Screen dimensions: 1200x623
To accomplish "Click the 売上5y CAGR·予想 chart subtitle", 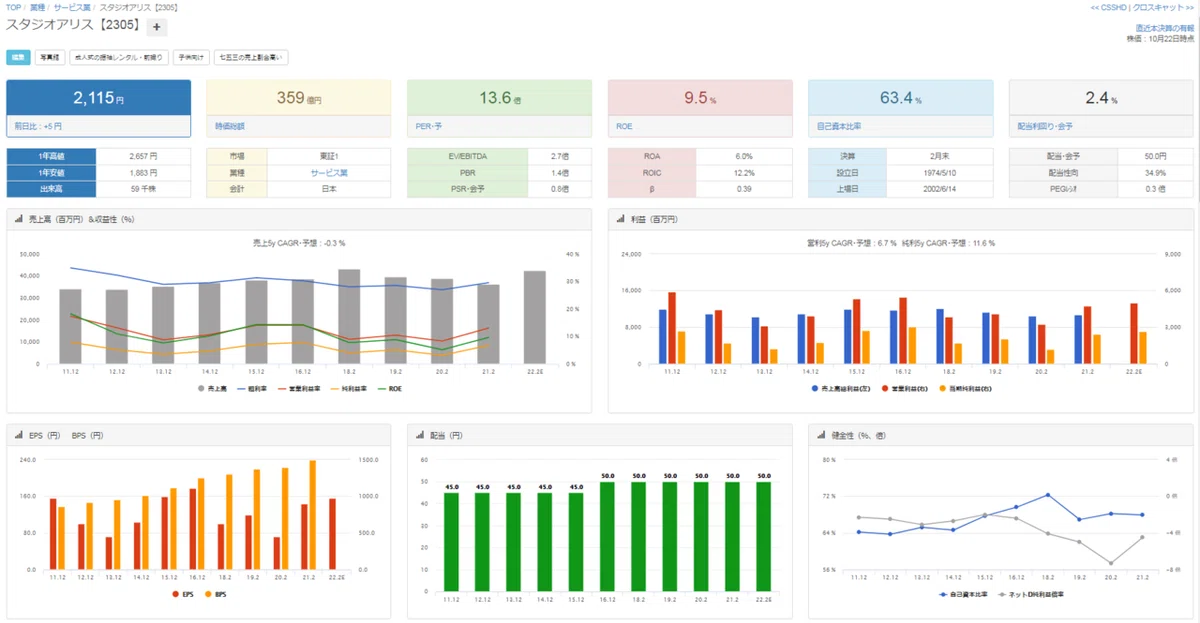I will 299,242.
